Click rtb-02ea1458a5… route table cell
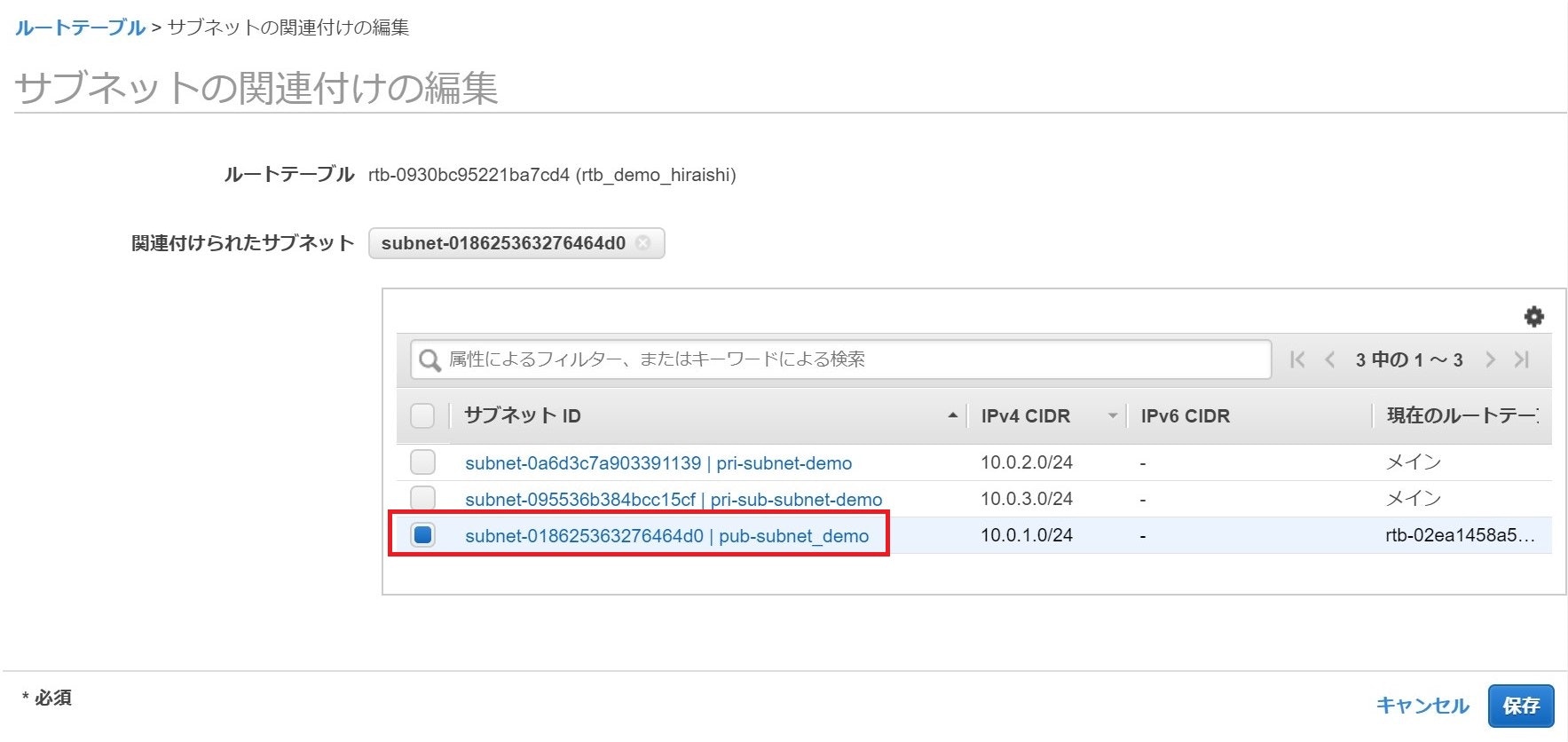This screenshot has width=1568, height=742. point(1460,535)
